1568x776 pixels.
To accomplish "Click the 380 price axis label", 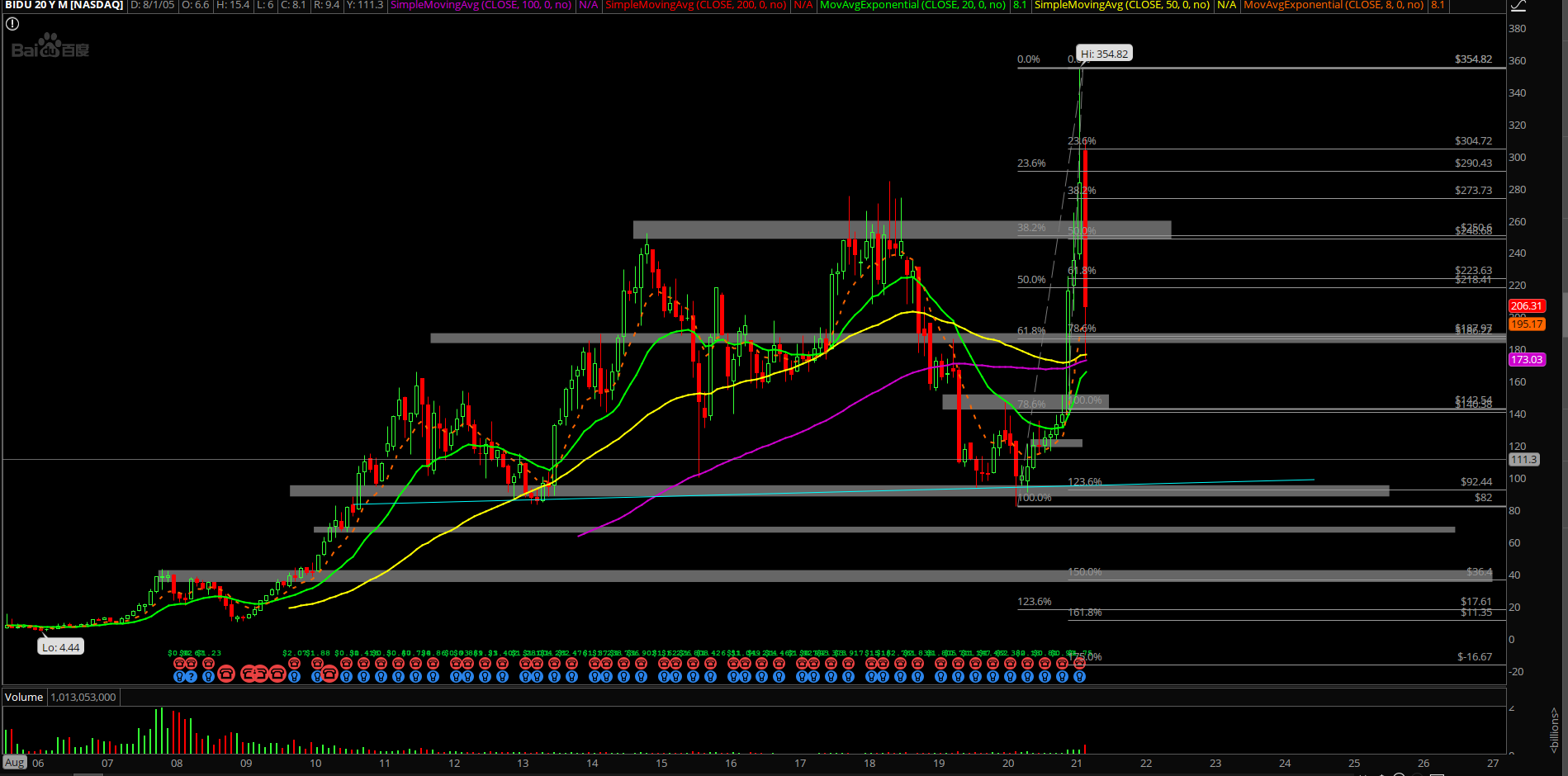I will point(1518,28).
